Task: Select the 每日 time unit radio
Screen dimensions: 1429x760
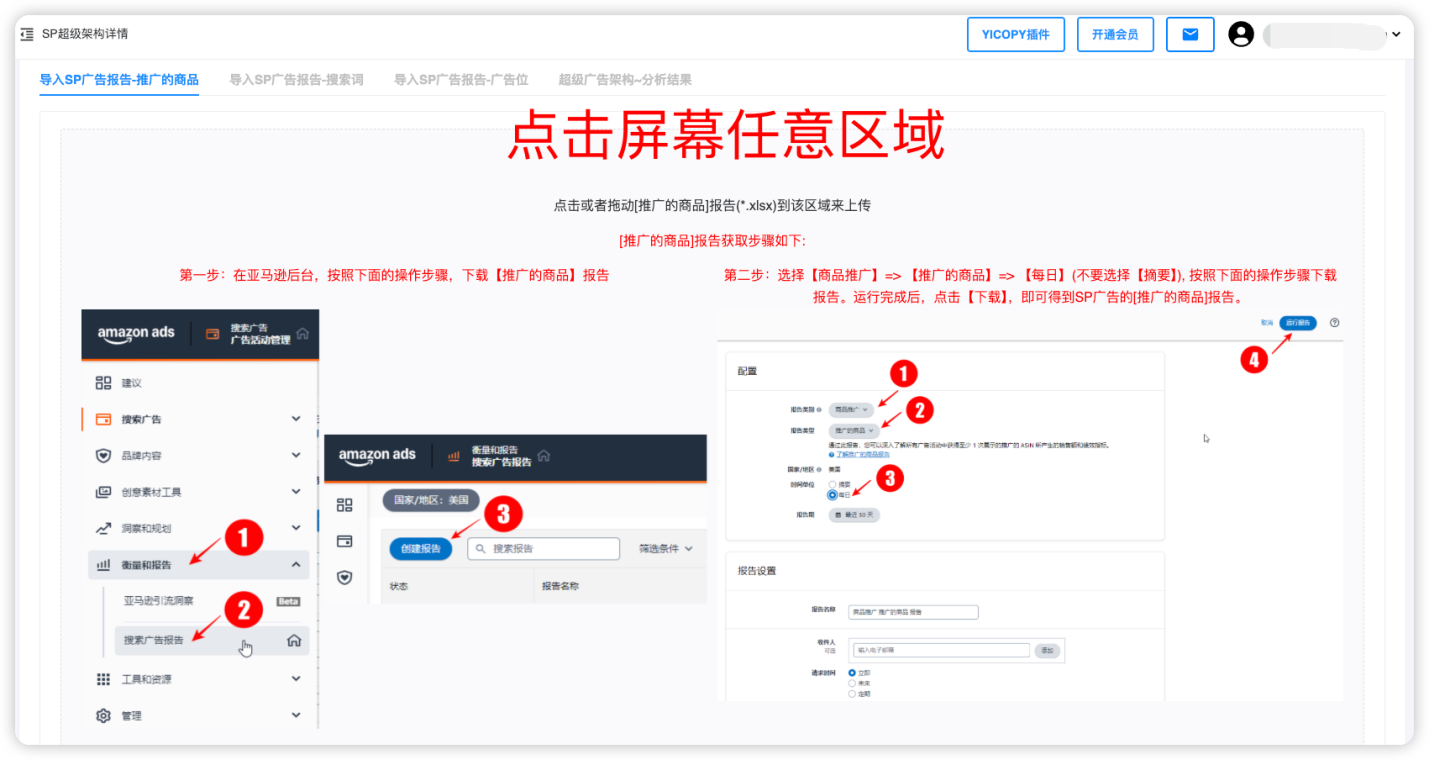Action: 832,494
